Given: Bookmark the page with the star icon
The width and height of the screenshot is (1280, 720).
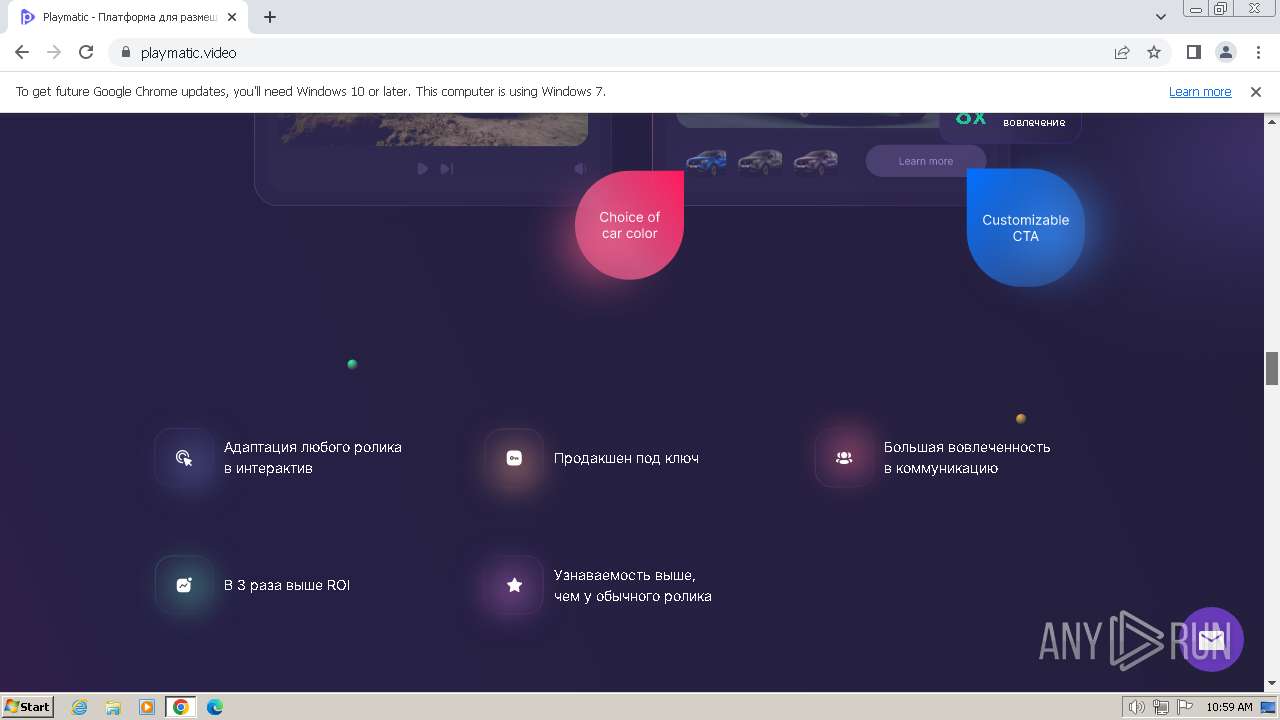Looking at the screenshot, I should (1154, 52).
